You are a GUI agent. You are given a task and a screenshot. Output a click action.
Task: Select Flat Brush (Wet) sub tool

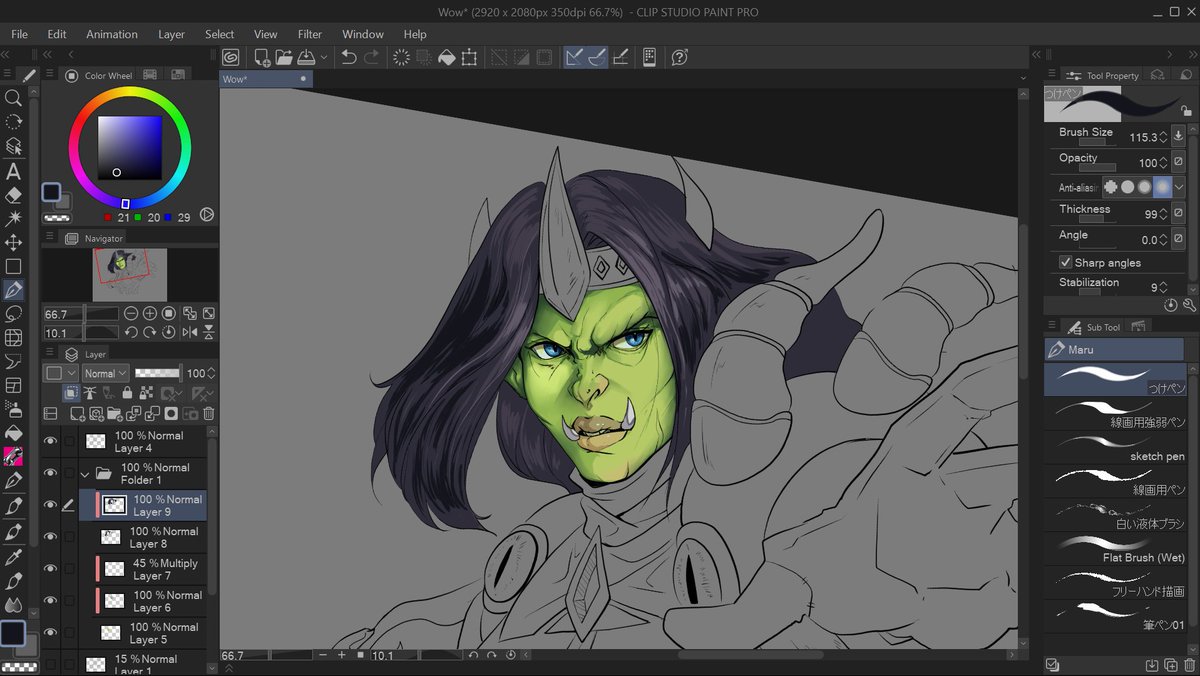point(1116,548)
